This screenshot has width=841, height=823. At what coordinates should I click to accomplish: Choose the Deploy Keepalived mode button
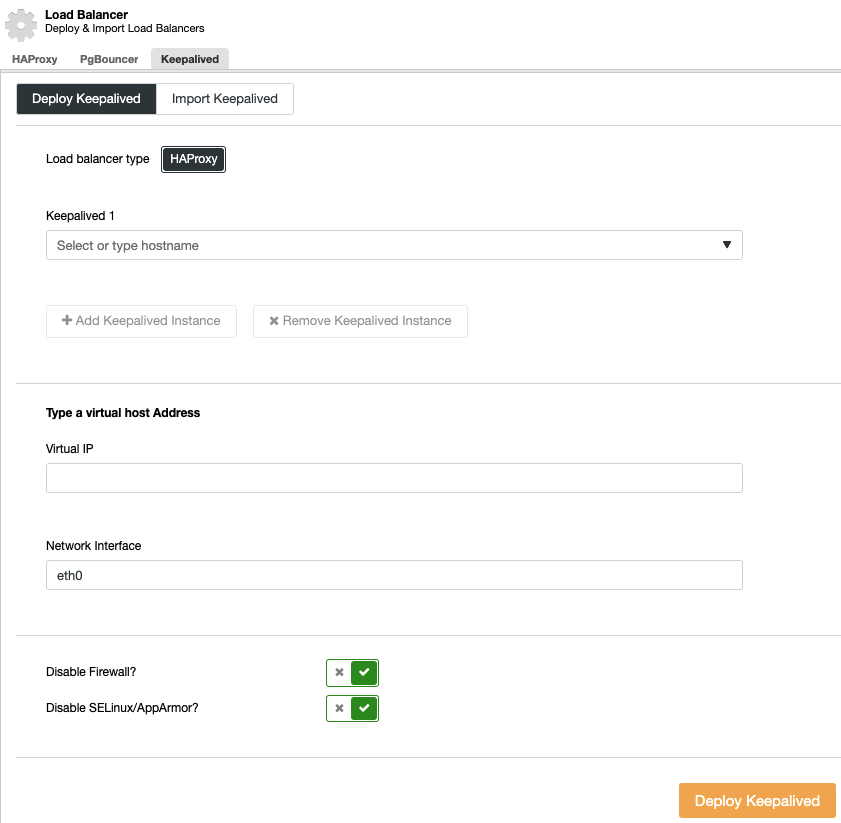(86, 99)
